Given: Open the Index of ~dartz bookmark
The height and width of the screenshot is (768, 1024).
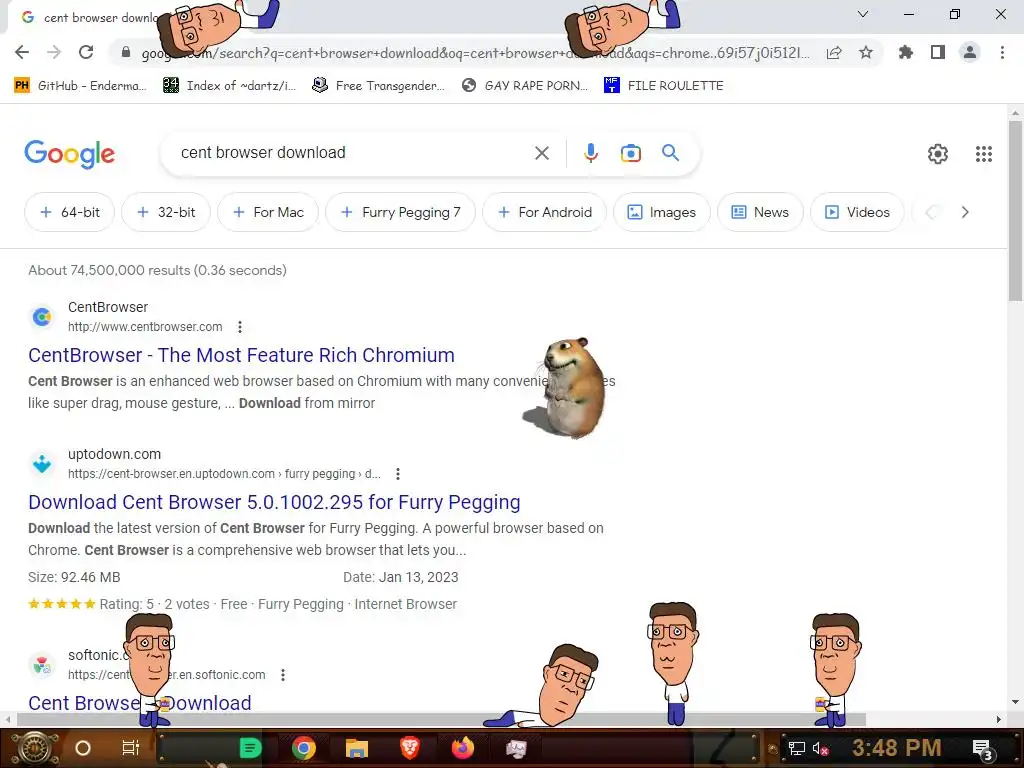Looking at the screenshot, I should point(229,86).
